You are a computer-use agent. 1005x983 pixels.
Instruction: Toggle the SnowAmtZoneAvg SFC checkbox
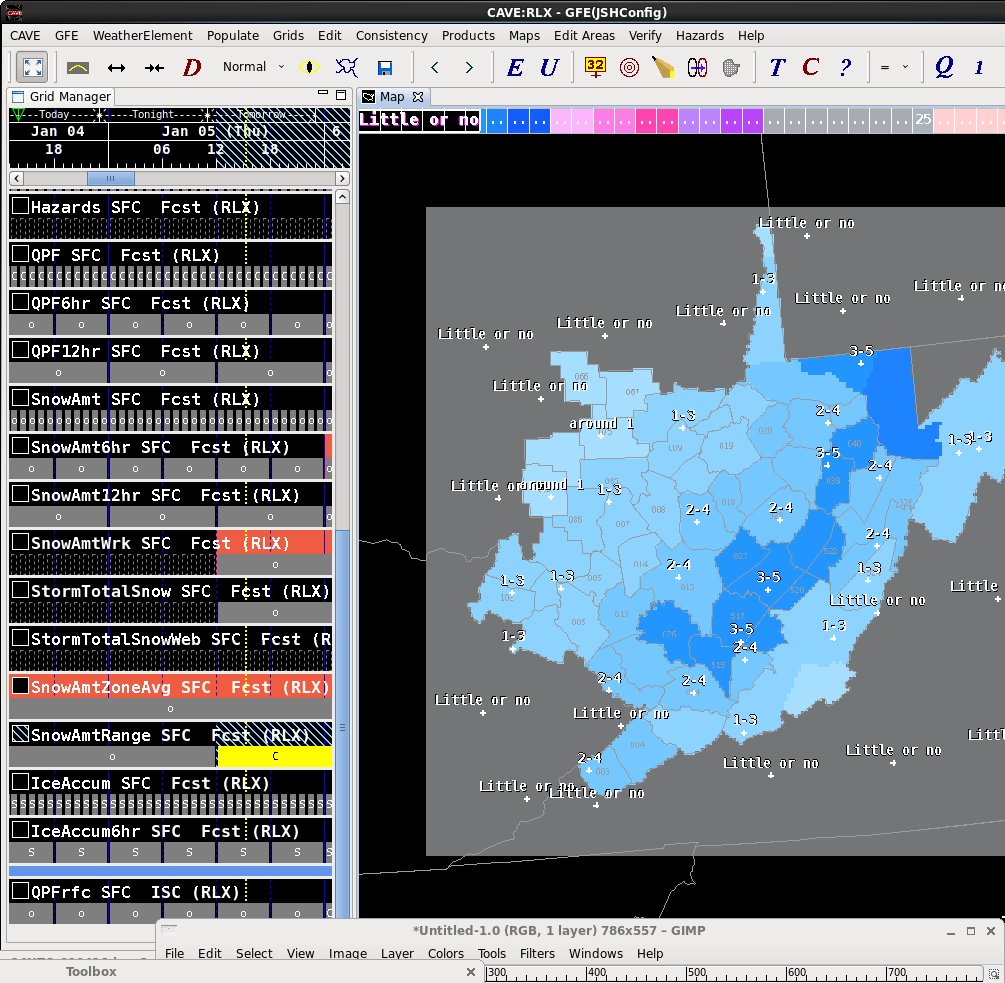pyautogui.click(x=21, y=686)
